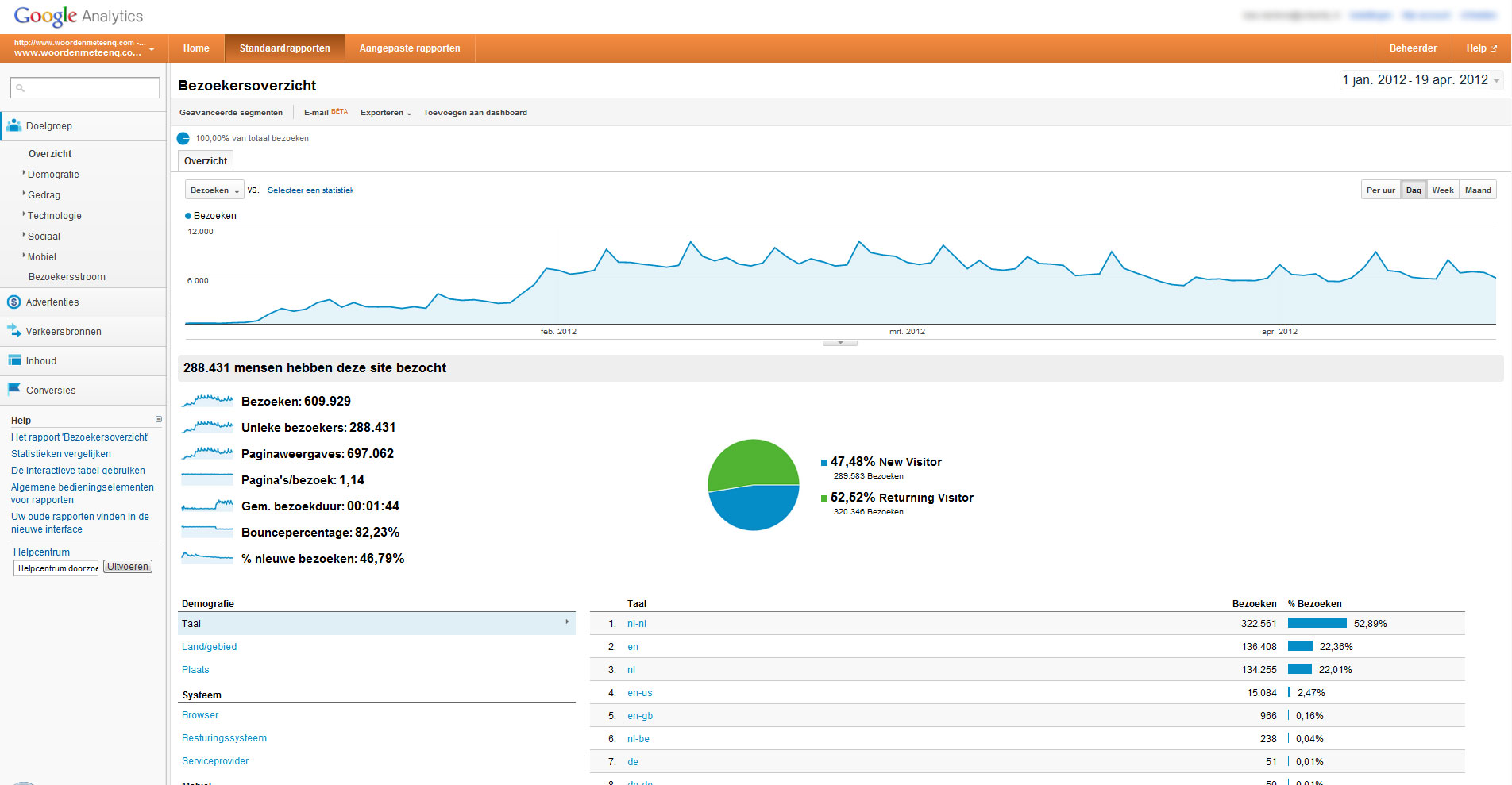Select the Dag graph view
Screen dimensions: 1512x785
[1414, 190]
